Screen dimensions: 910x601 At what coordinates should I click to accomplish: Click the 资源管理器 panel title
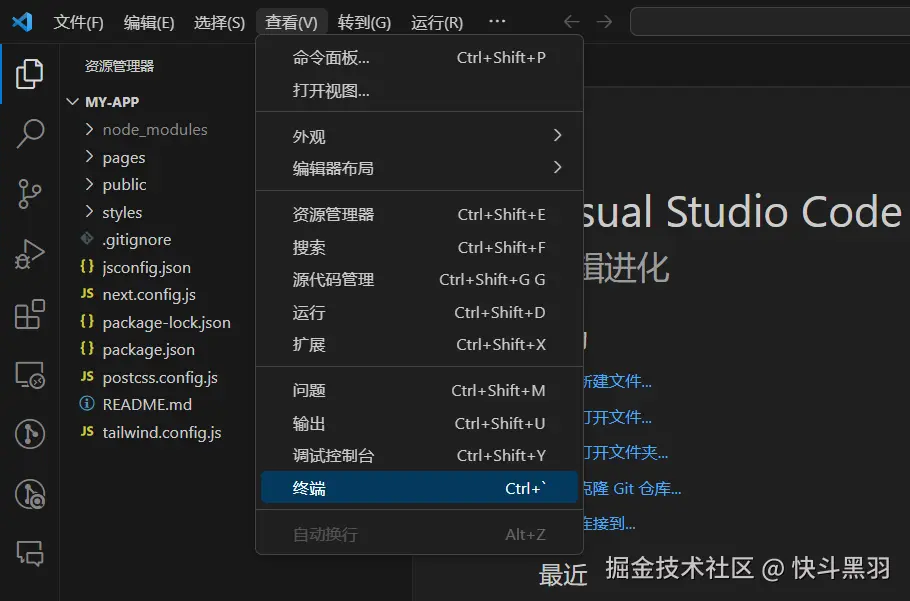click(x=119, y=66)
